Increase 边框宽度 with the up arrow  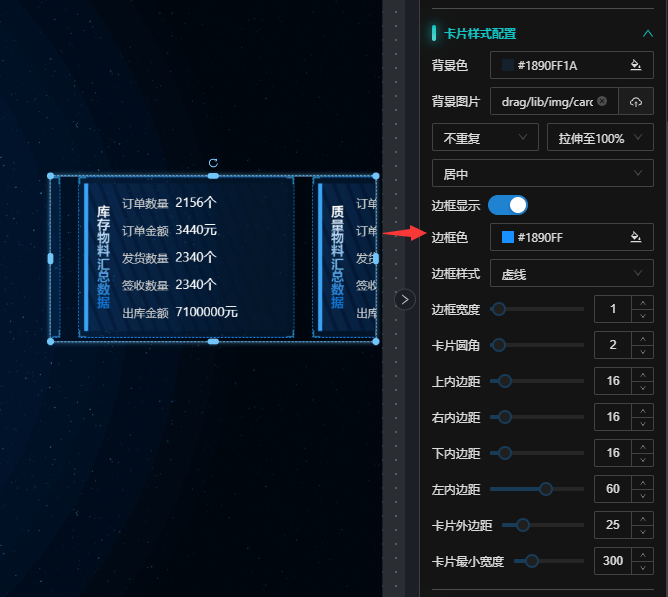(643, 303)
